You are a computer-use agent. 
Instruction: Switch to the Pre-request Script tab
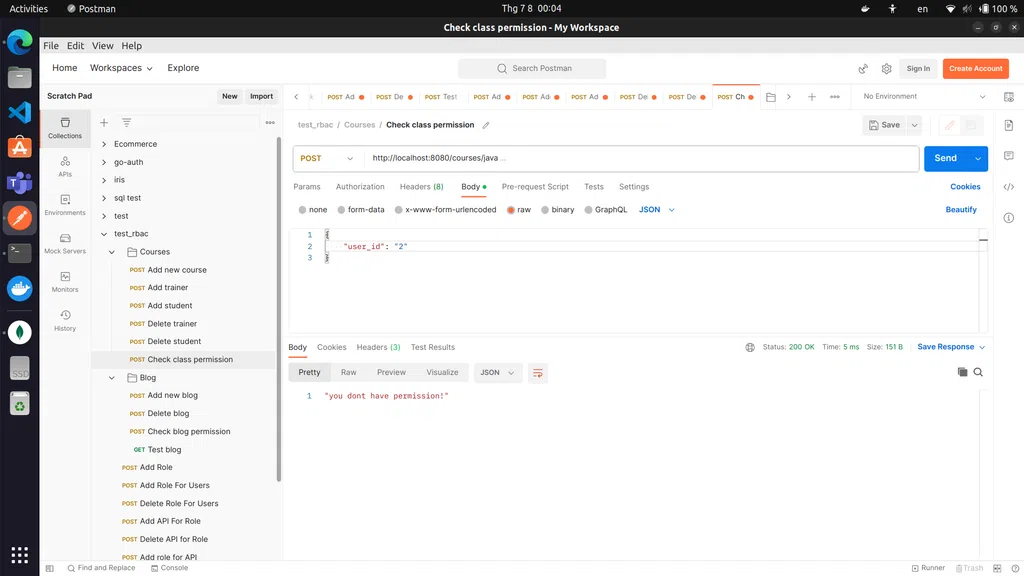535,187
